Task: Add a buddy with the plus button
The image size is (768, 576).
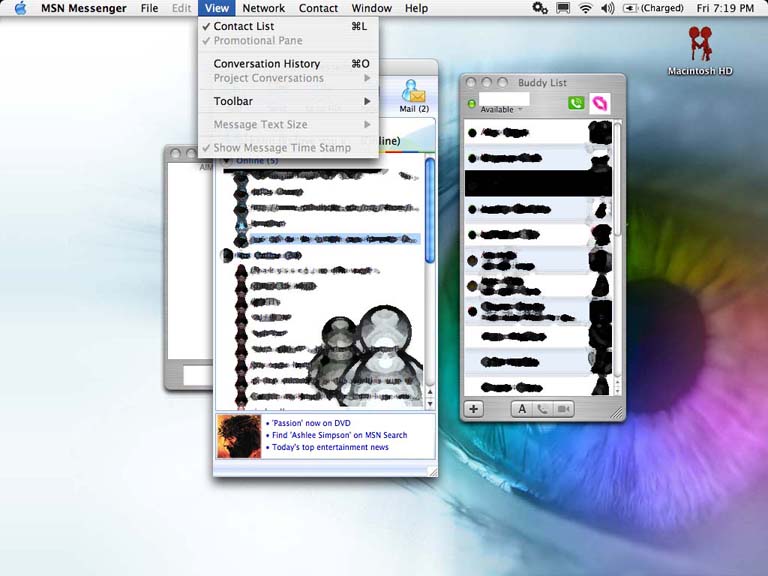Action: (x=474, y=409)
